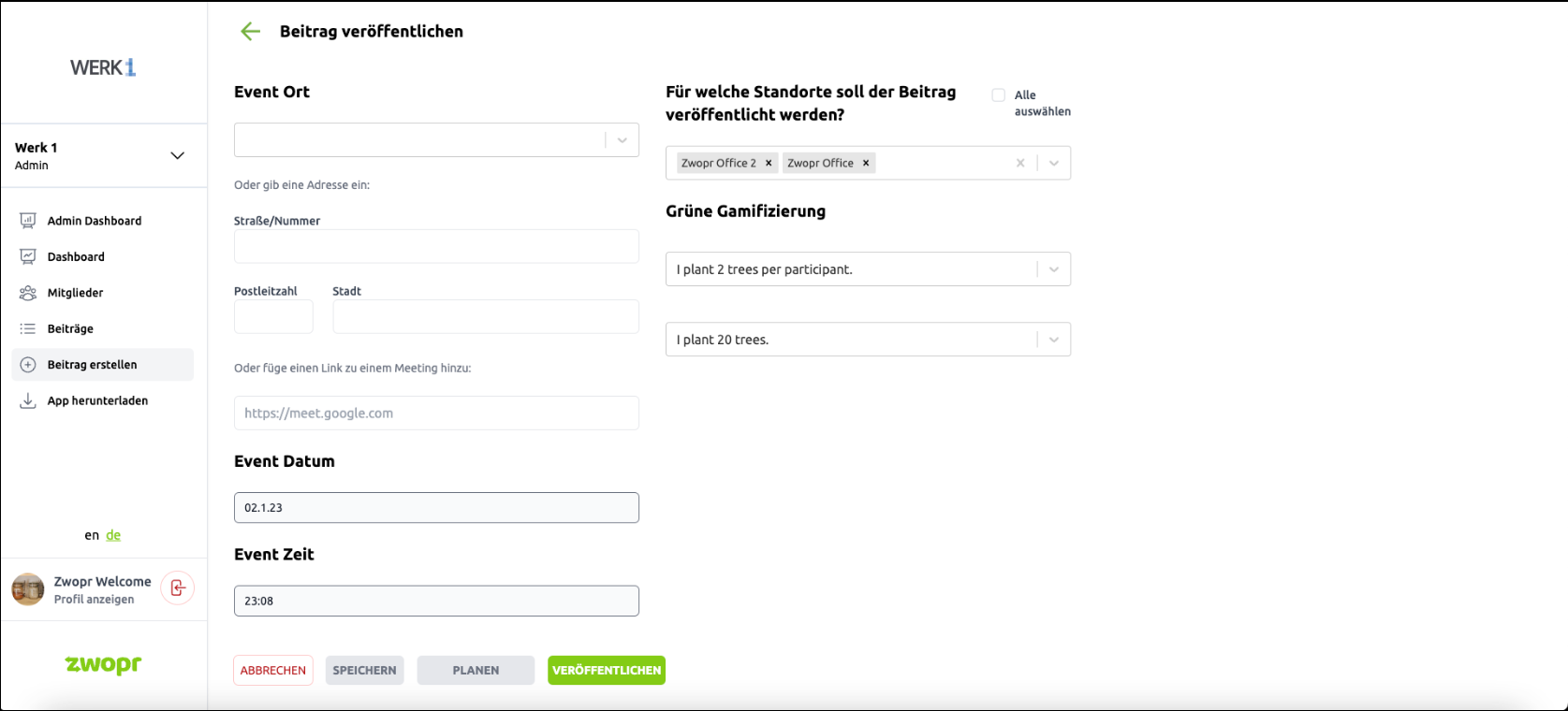Click the Abbrechen button
Image resolution: width=1568 pixels, height=711 pixels.
click(x=273, y=670)
